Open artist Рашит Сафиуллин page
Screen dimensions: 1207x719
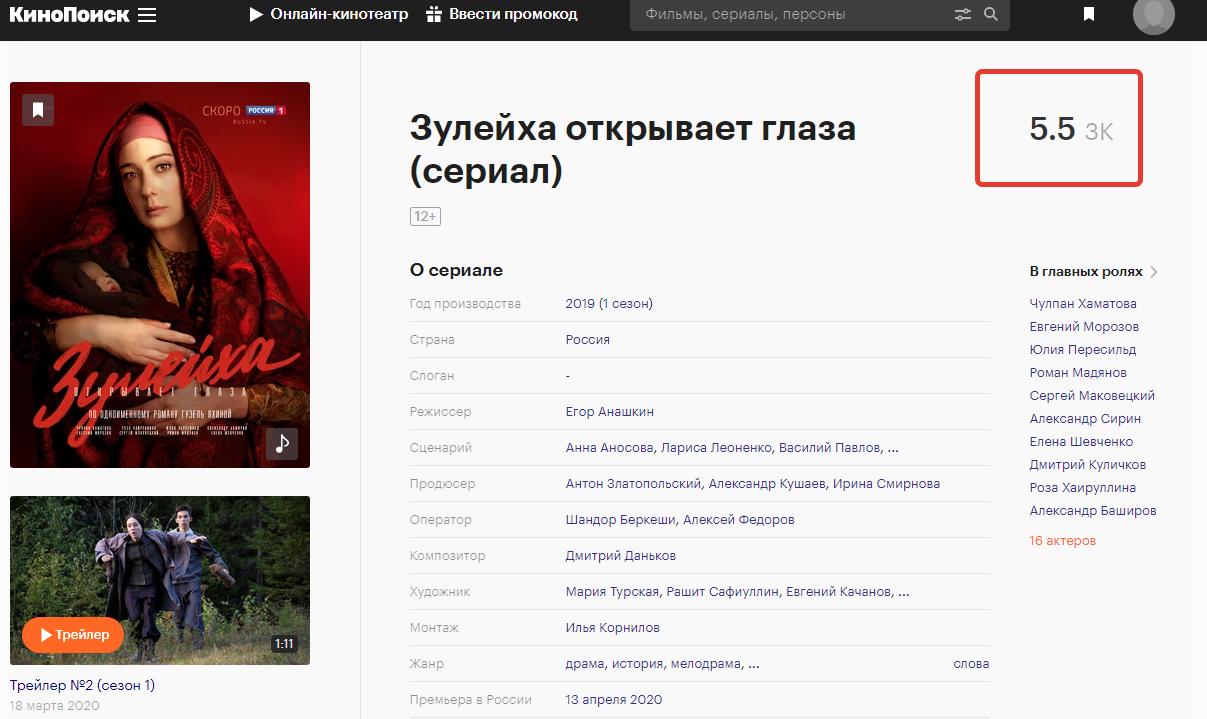tap(722, 591)
